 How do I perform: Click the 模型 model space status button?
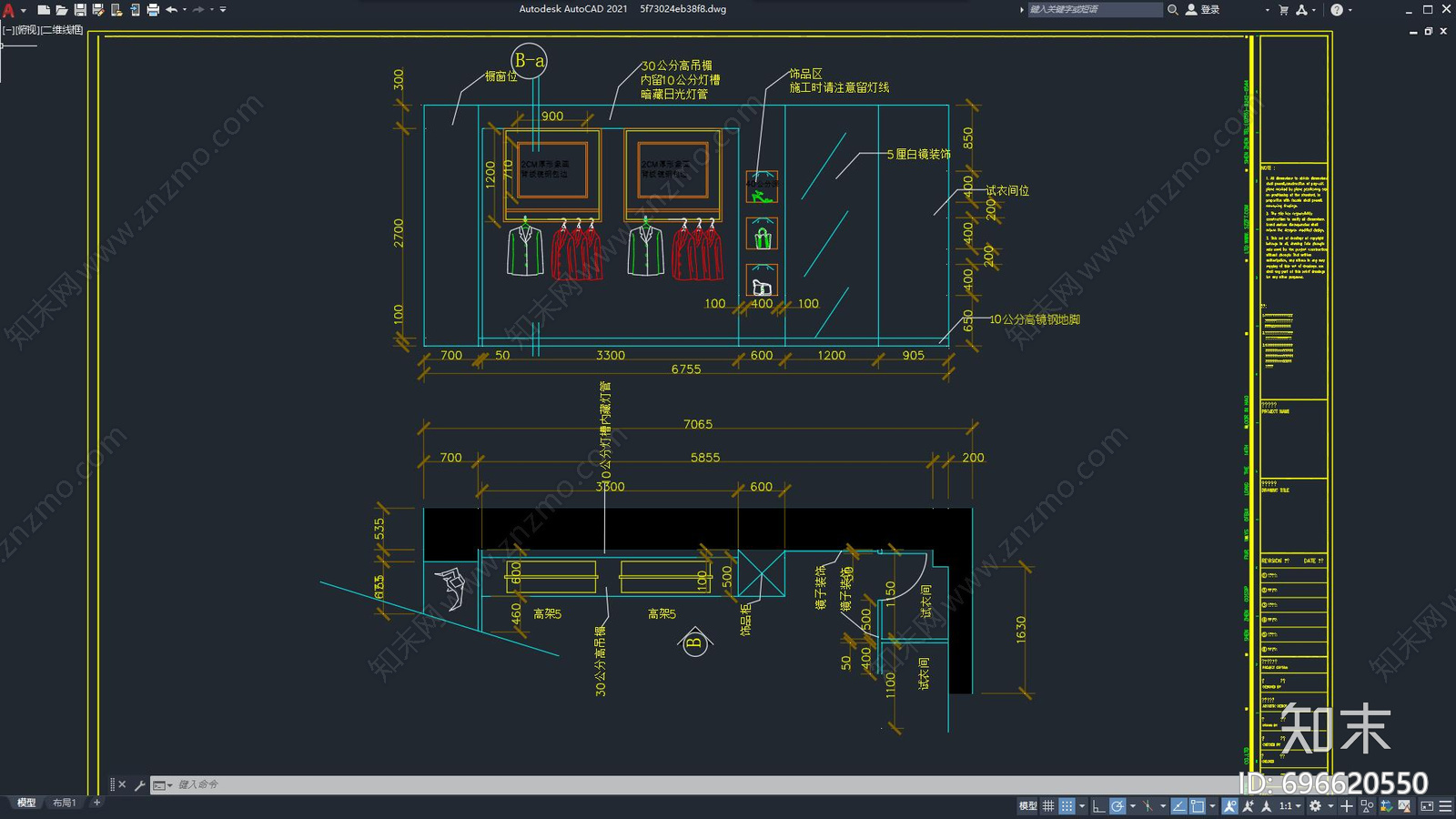[1027, 806]
